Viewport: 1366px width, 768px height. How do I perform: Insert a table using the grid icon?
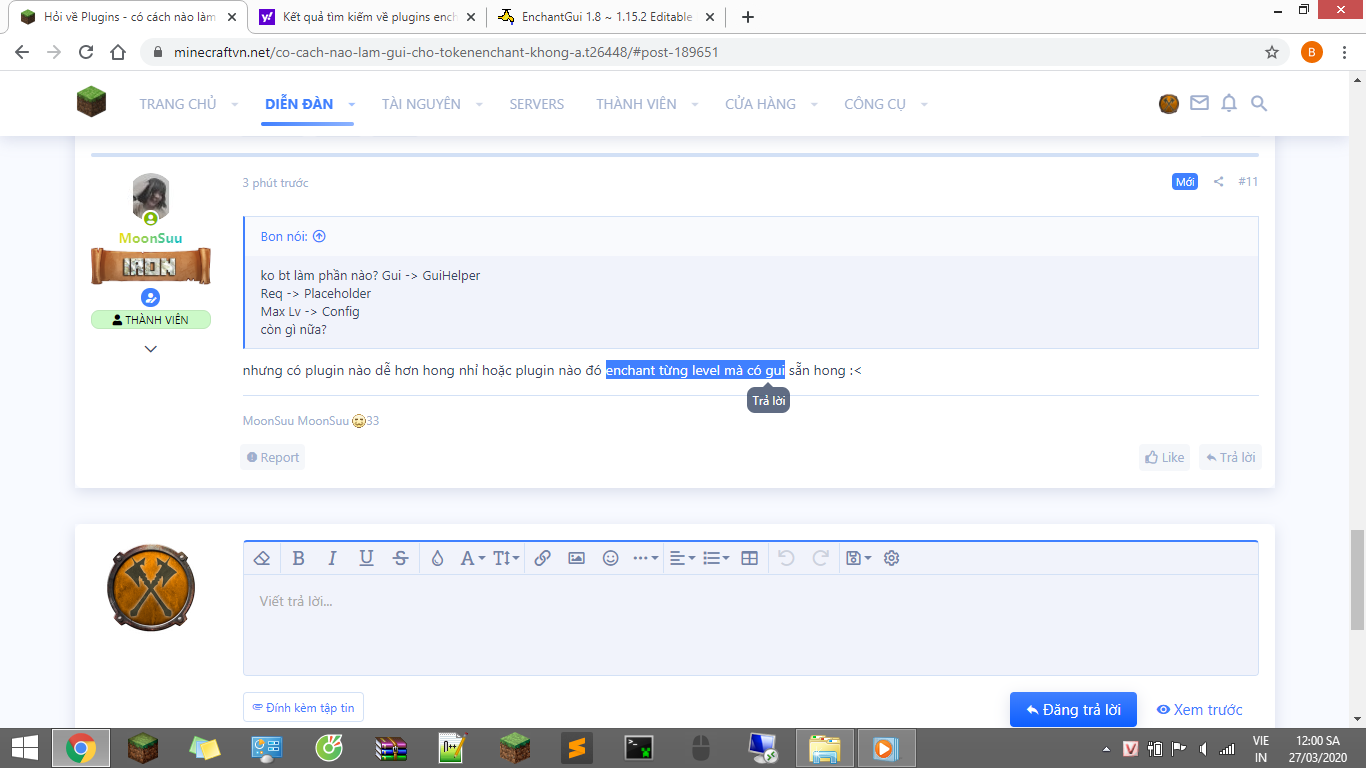point(749,558)
